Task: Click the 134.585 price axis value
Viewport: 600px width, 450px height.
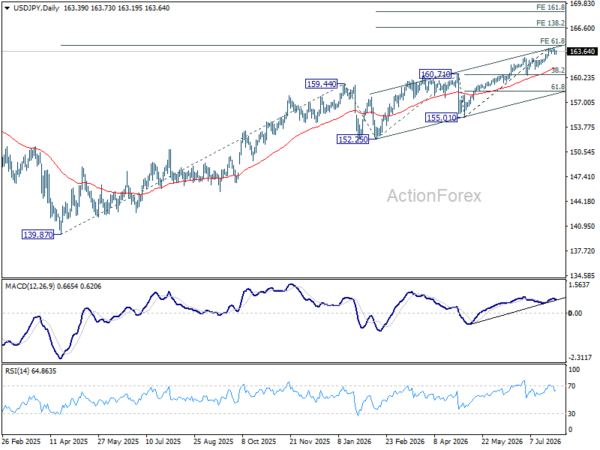Action: click(x=582, y=276)
